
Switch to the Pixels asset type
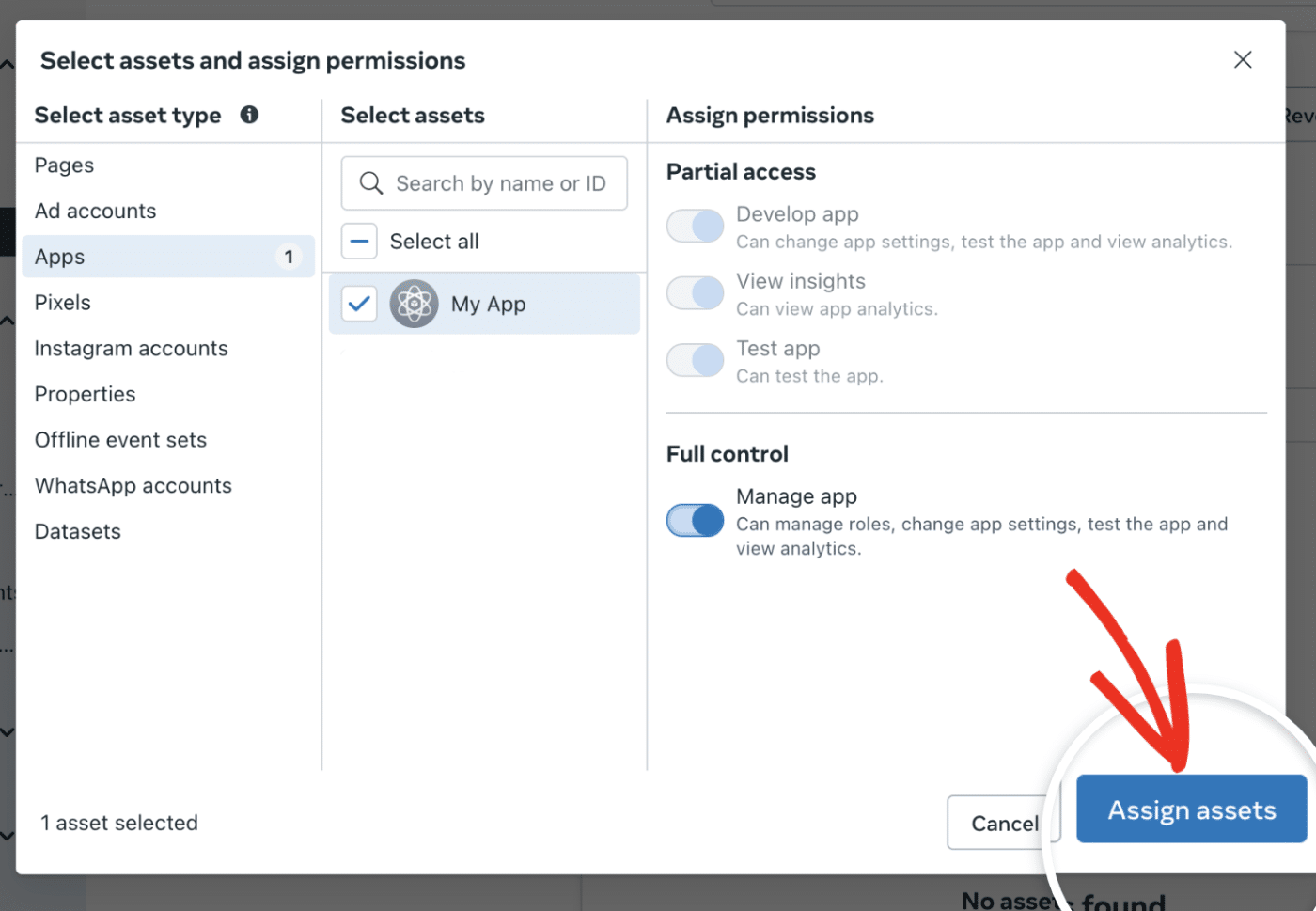62,302
